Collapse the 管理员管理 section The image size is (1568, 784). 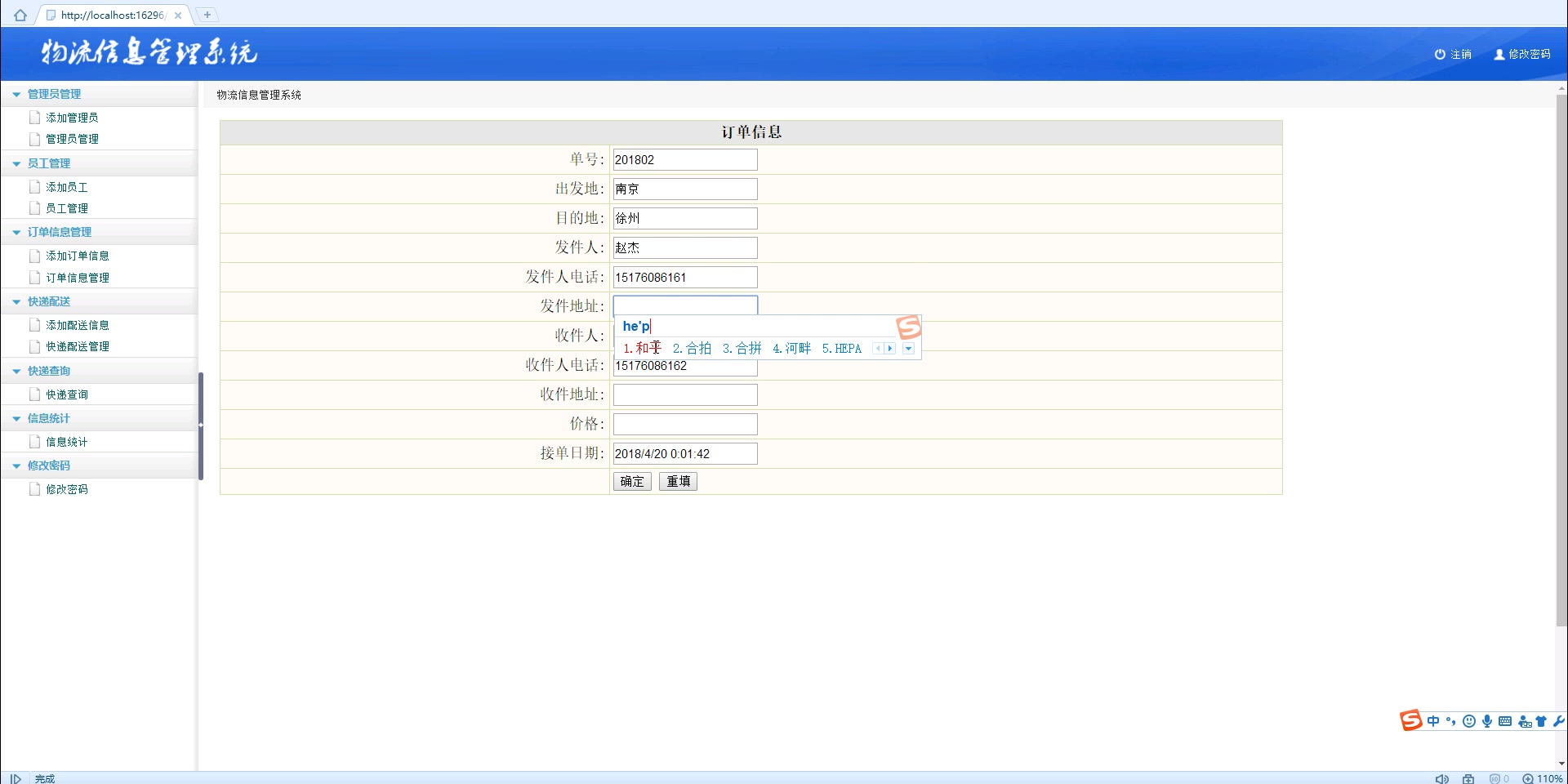(16, 95)
